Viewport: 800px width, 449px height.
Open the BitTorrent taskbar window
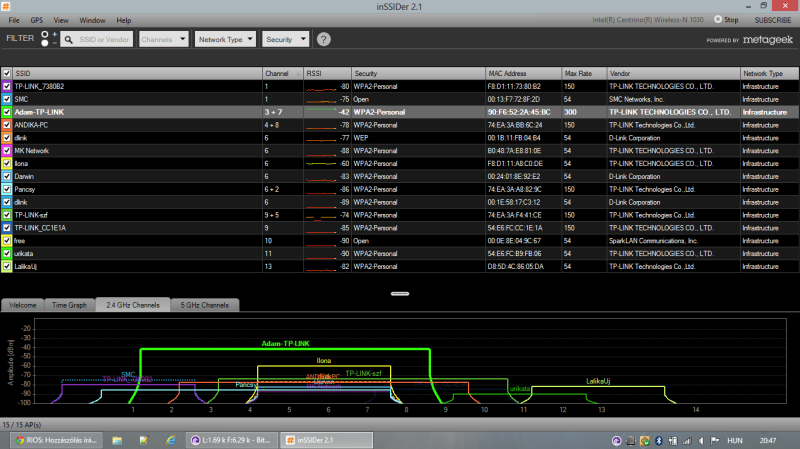click(x=231, y=440)
